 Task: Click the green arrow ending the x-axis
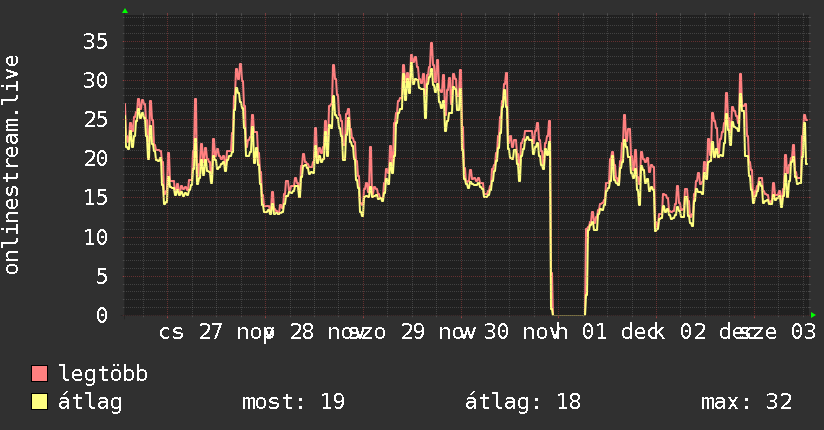pos(813,315)
